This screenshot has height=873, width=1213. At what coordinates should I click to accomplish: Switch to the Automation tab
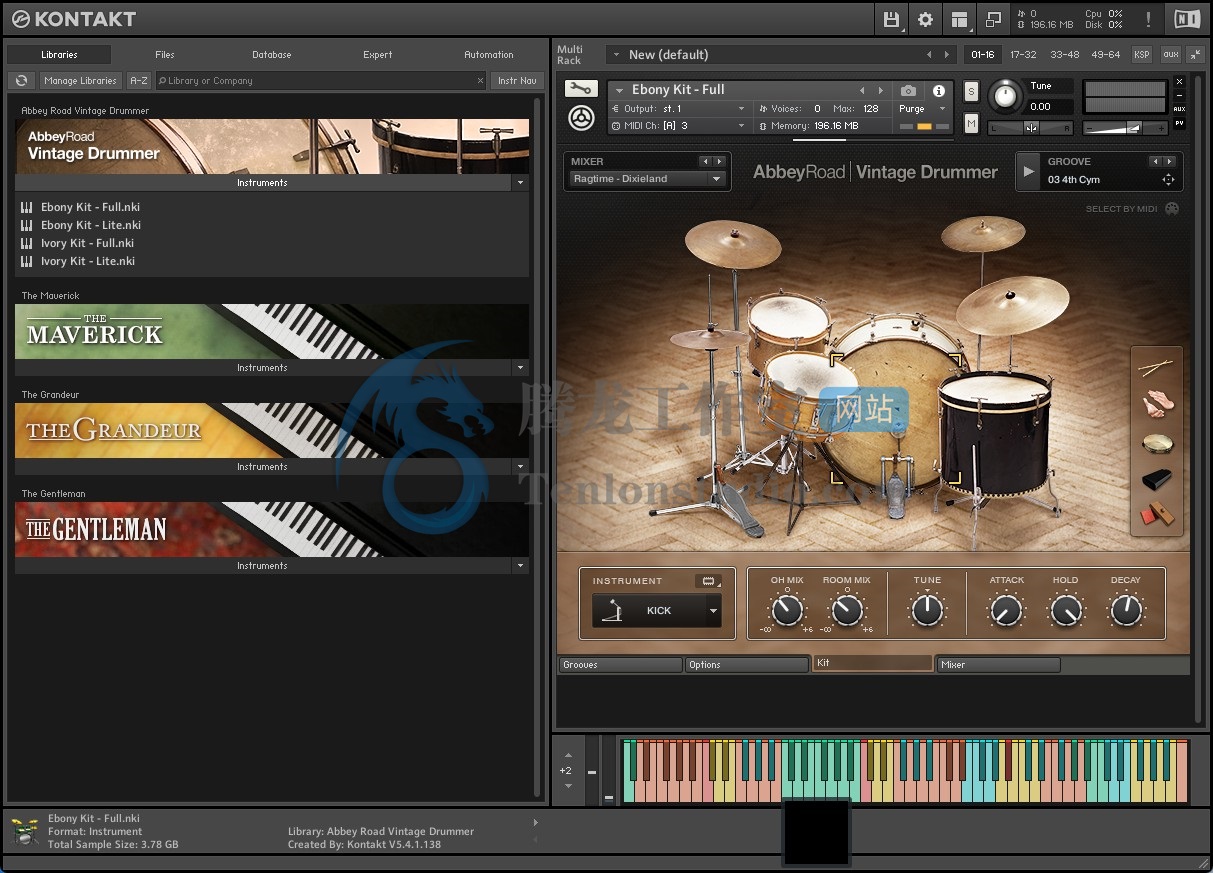pyautogui.click(x=489, y=55)
